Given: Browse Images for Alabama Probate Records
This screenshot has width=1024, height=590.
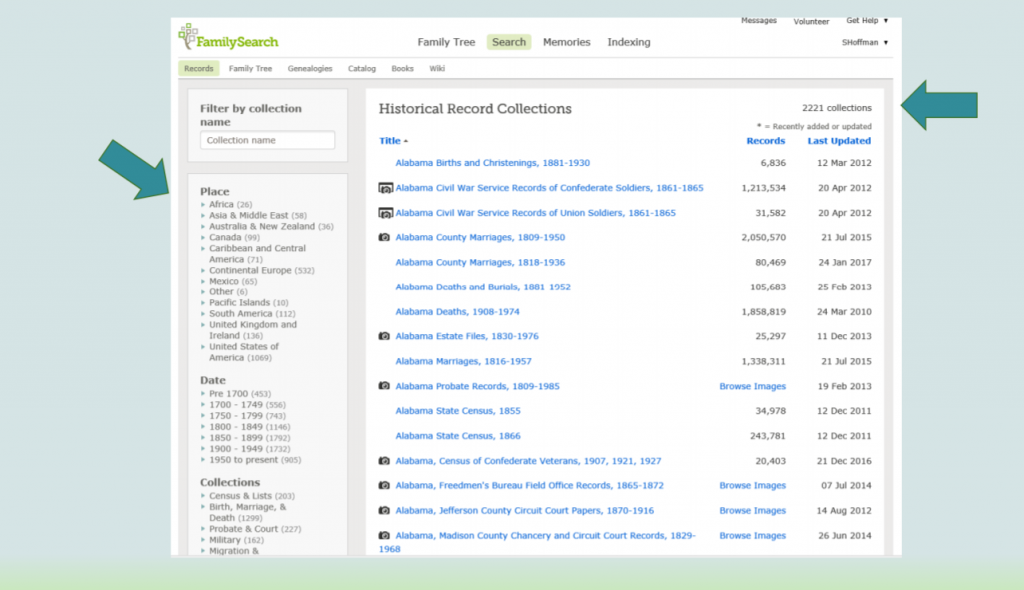Looking at the screenshot, I should tap(752, 386).
